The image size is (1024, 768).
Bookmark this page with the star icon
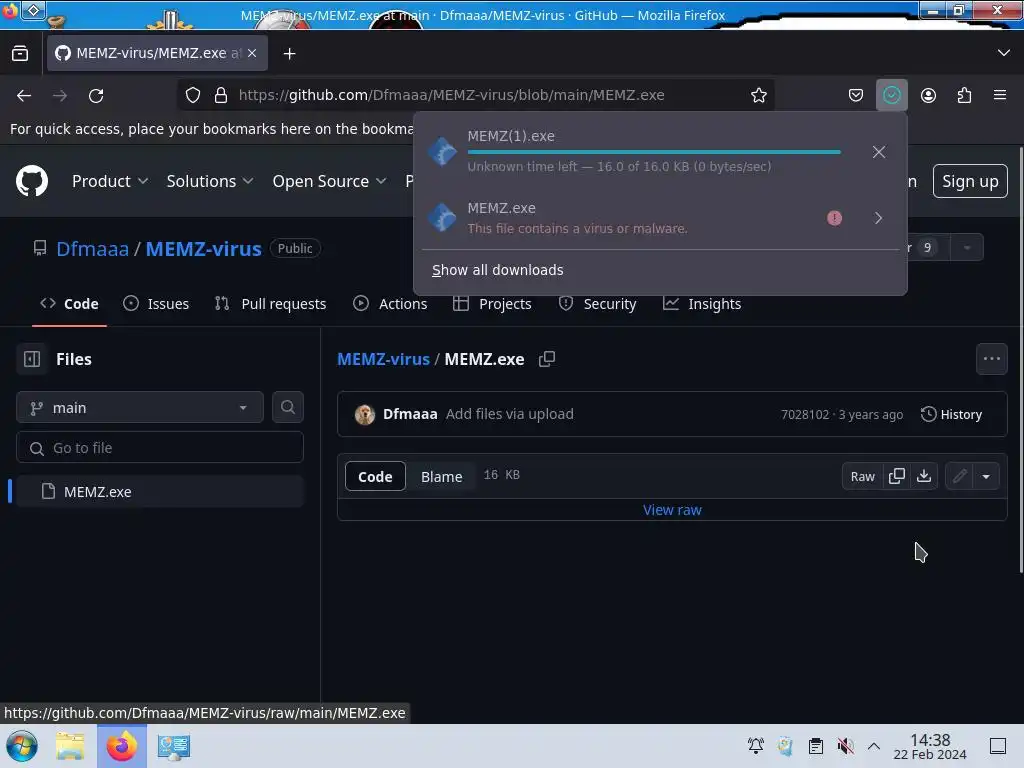[758, 95]
